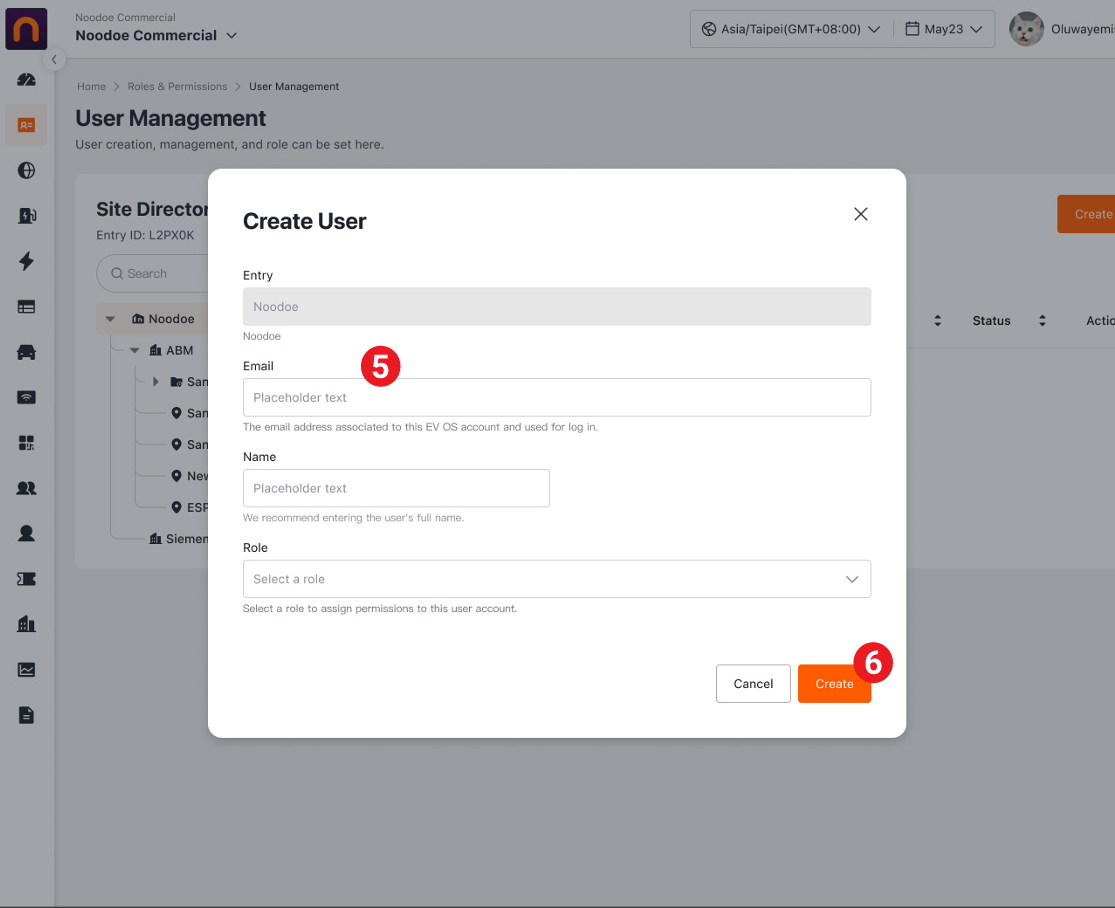Open the car vehicle sidebar icon
1115x908 pixels.
click(x=26, y=352)
